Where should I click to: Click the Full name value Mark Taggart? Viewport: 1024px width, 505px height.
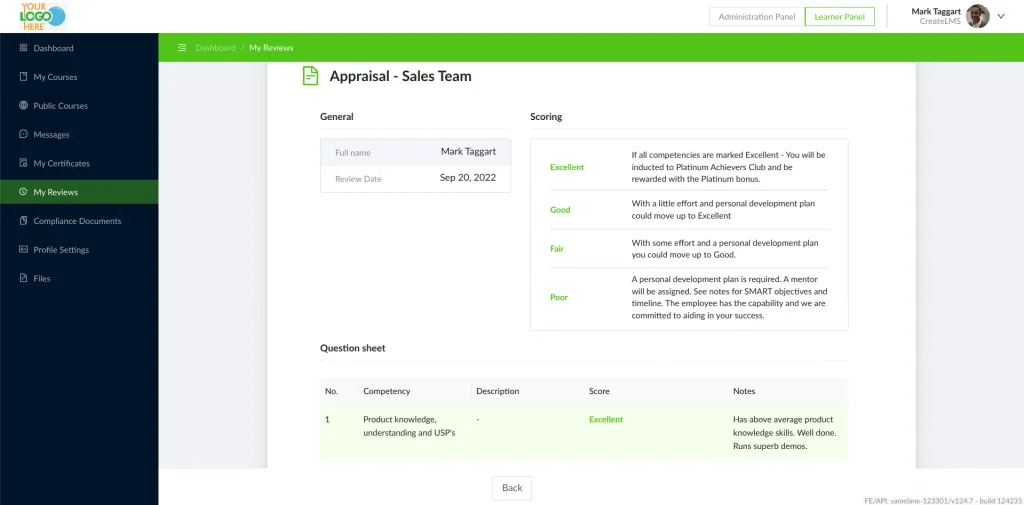point(468,152)
